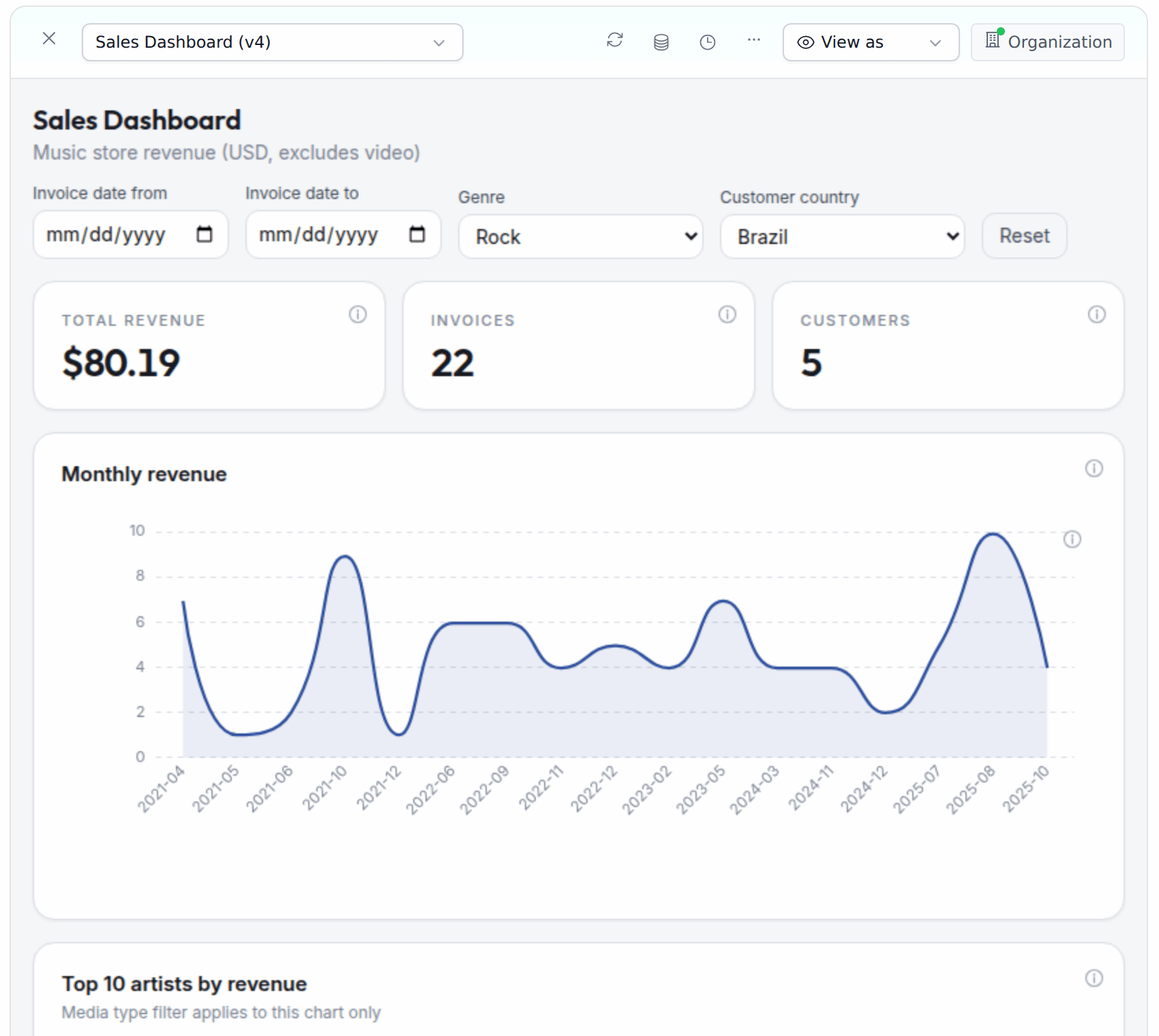This screenshot has height=1036, width=1159.
Task: Click info icon on Invoices card
Action: pos(727,314)
